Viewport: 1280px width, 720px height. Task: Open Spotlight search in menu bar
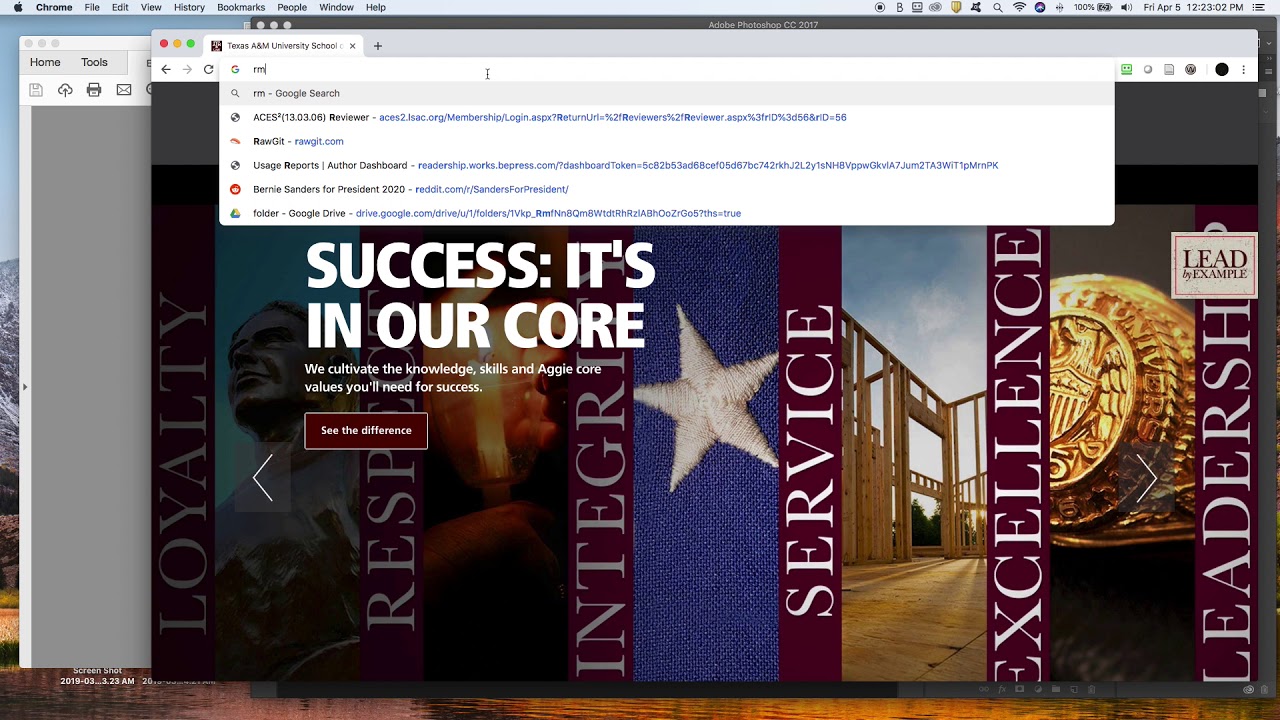click(998, 7)
